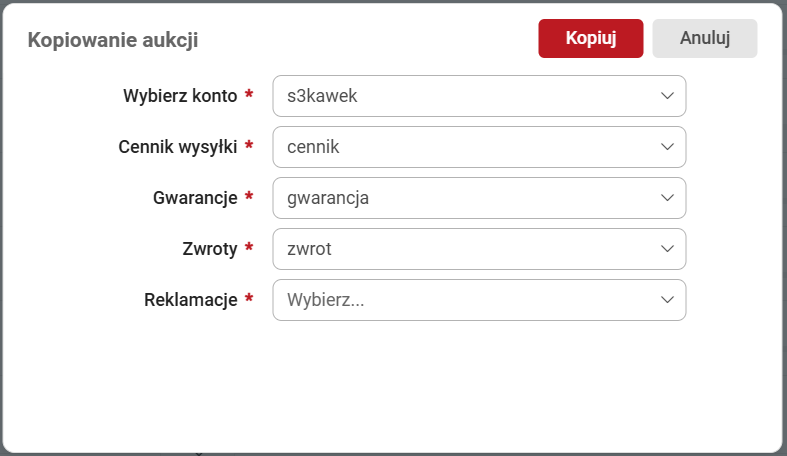Expand the Reklamacje chevron arrow

point(668,300)
